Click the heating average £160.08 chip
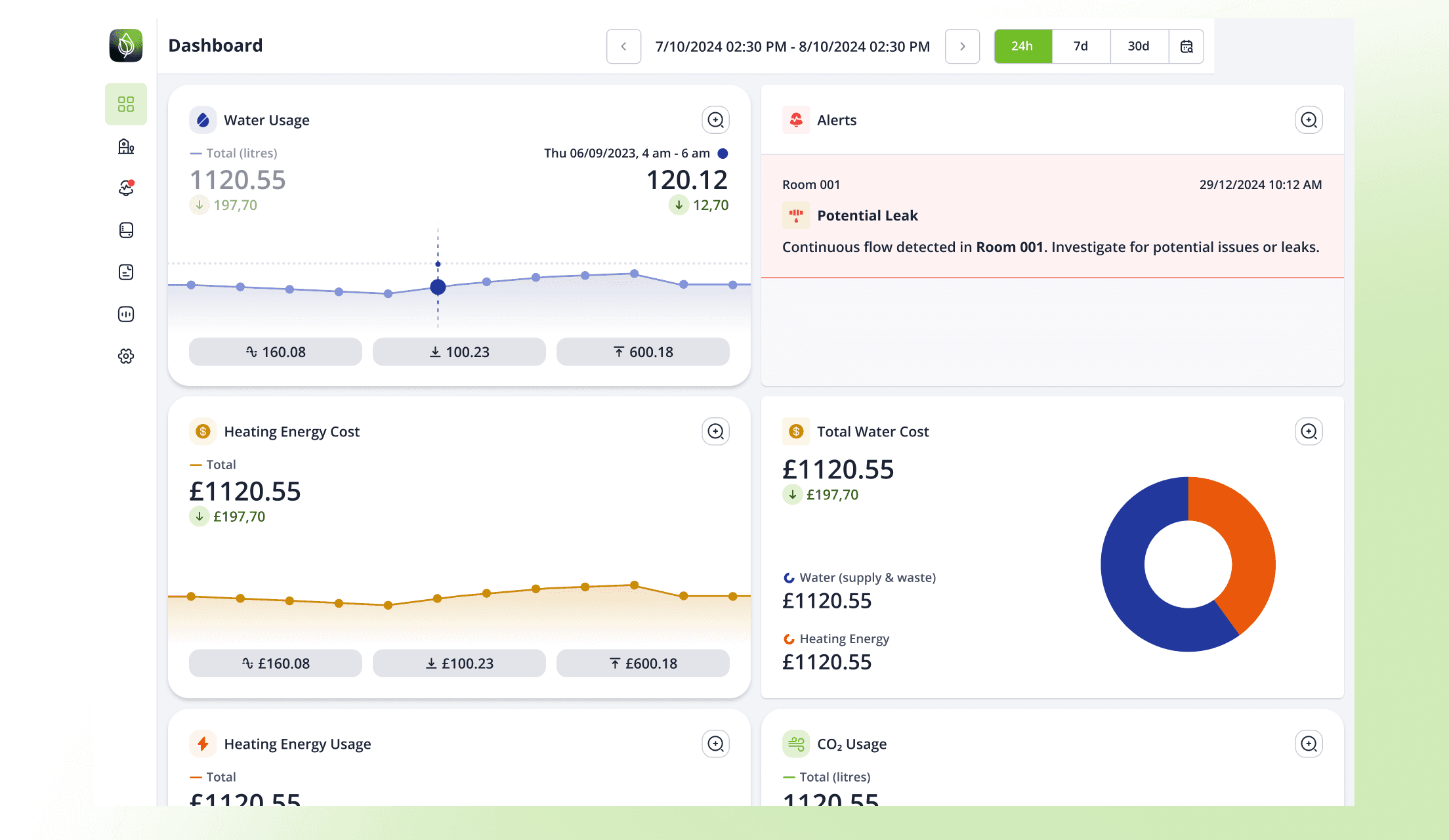Image resolution: width=1449 pixels, height=840 pixels. (276, 663)
